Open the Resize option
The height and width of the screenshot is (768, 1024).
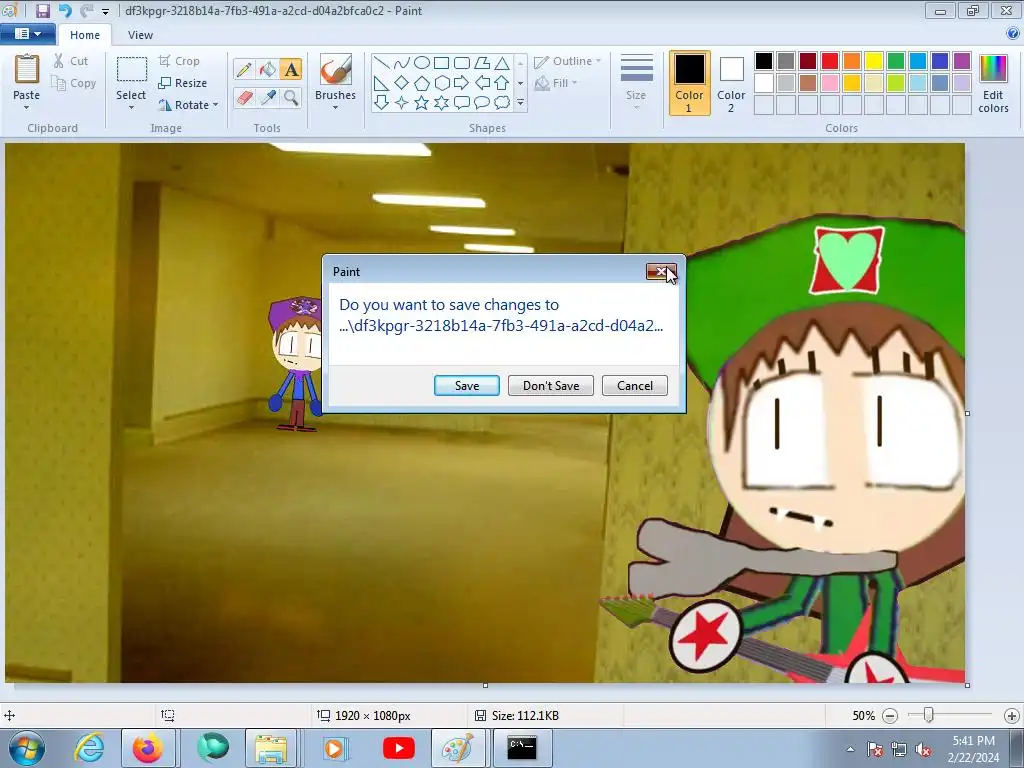pyautogui.click(x=183, y=83)
